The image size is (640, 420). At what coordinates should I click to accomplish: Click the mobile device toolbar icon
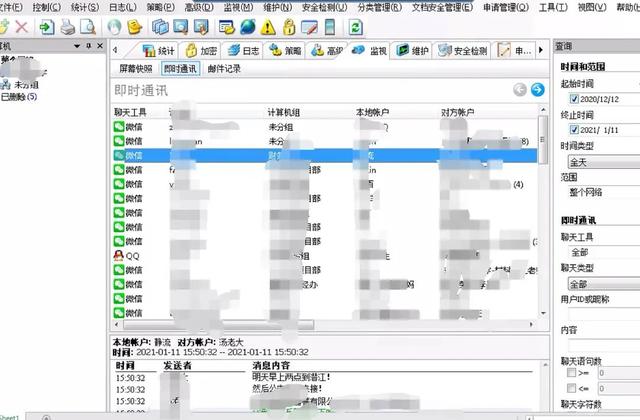[329, 27]
